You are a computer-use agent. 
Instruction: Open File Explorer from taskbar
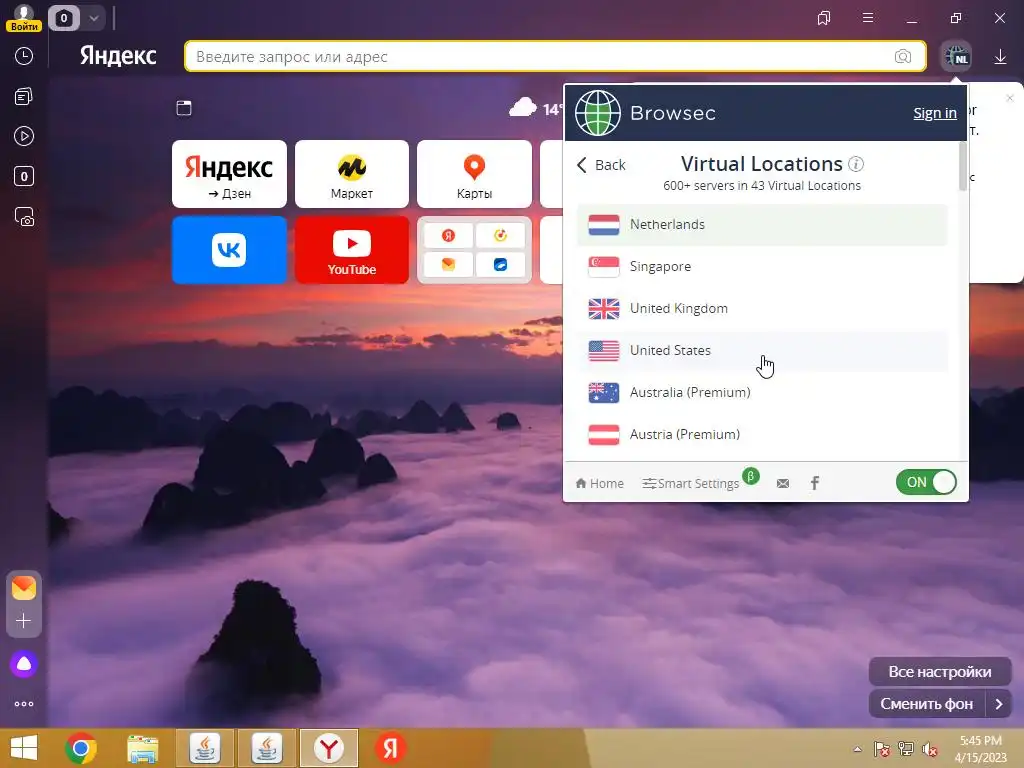pos(142,748)
